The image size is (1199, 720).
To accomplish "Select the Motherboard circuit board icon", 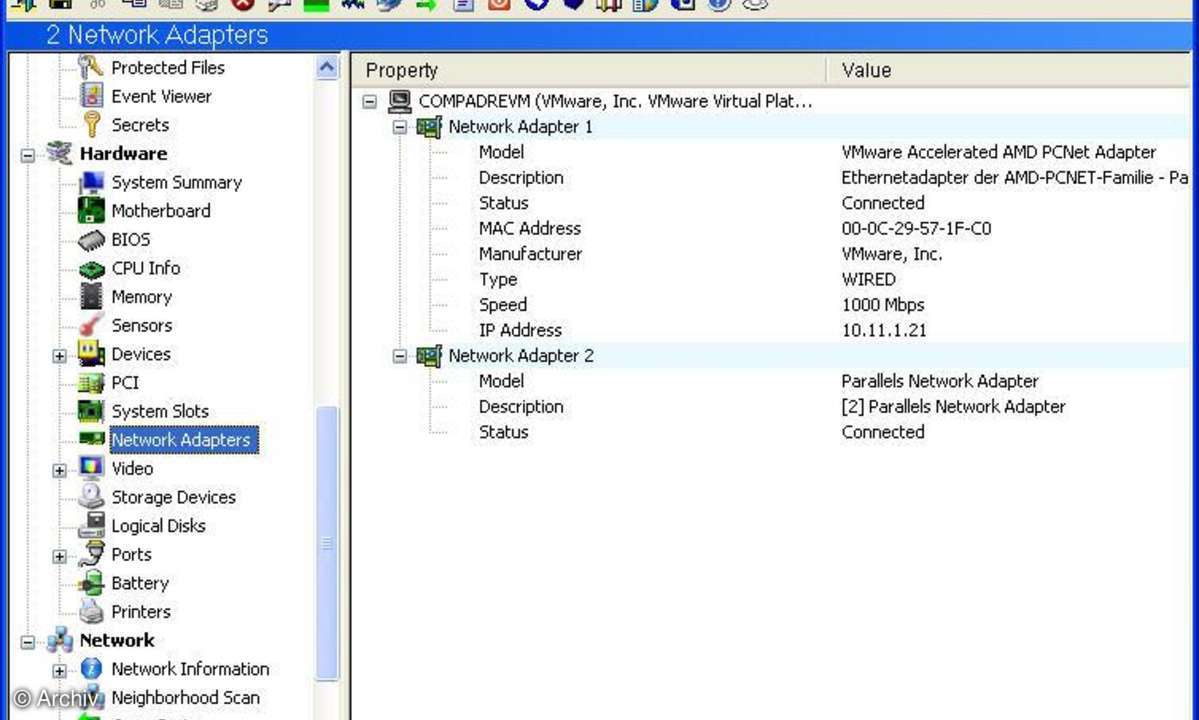I will point(91,211).
